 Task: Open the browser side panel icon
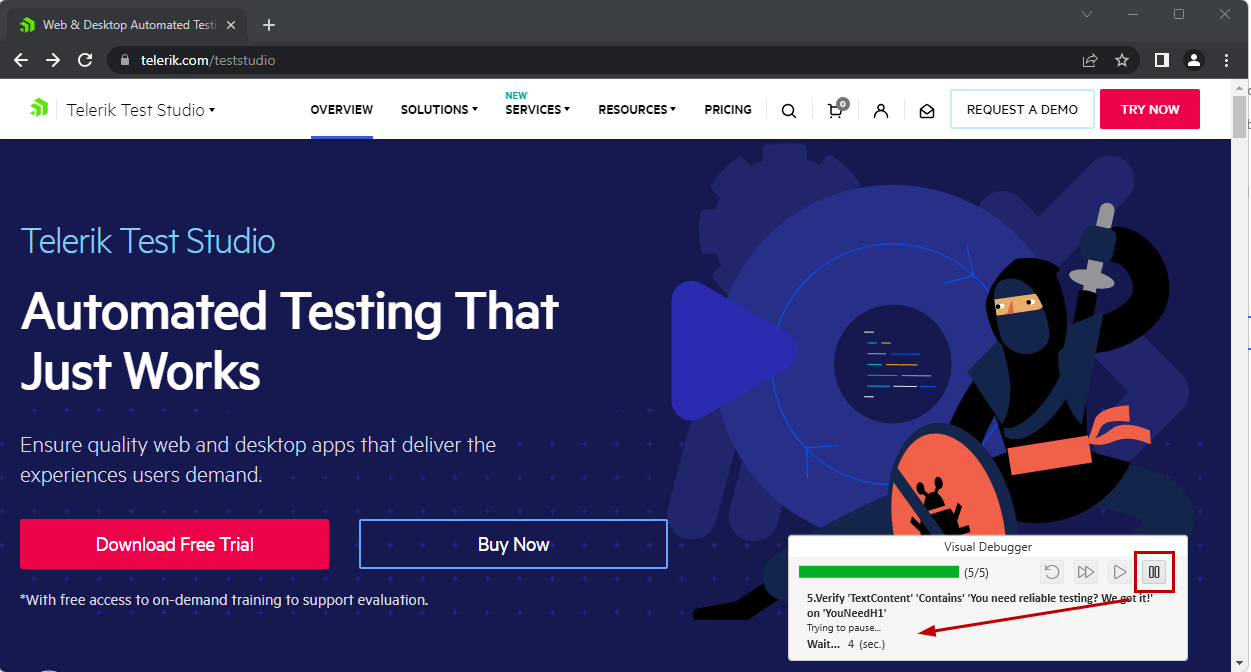[1161, 60]
